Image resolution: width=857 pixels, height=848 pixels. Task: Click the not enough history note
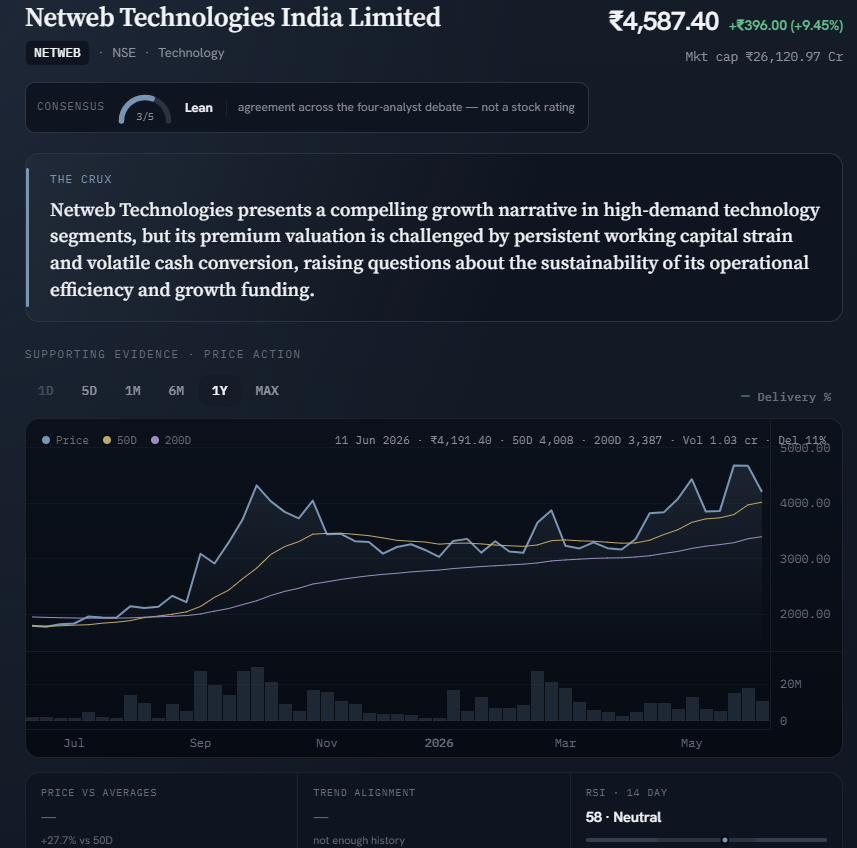359,840
